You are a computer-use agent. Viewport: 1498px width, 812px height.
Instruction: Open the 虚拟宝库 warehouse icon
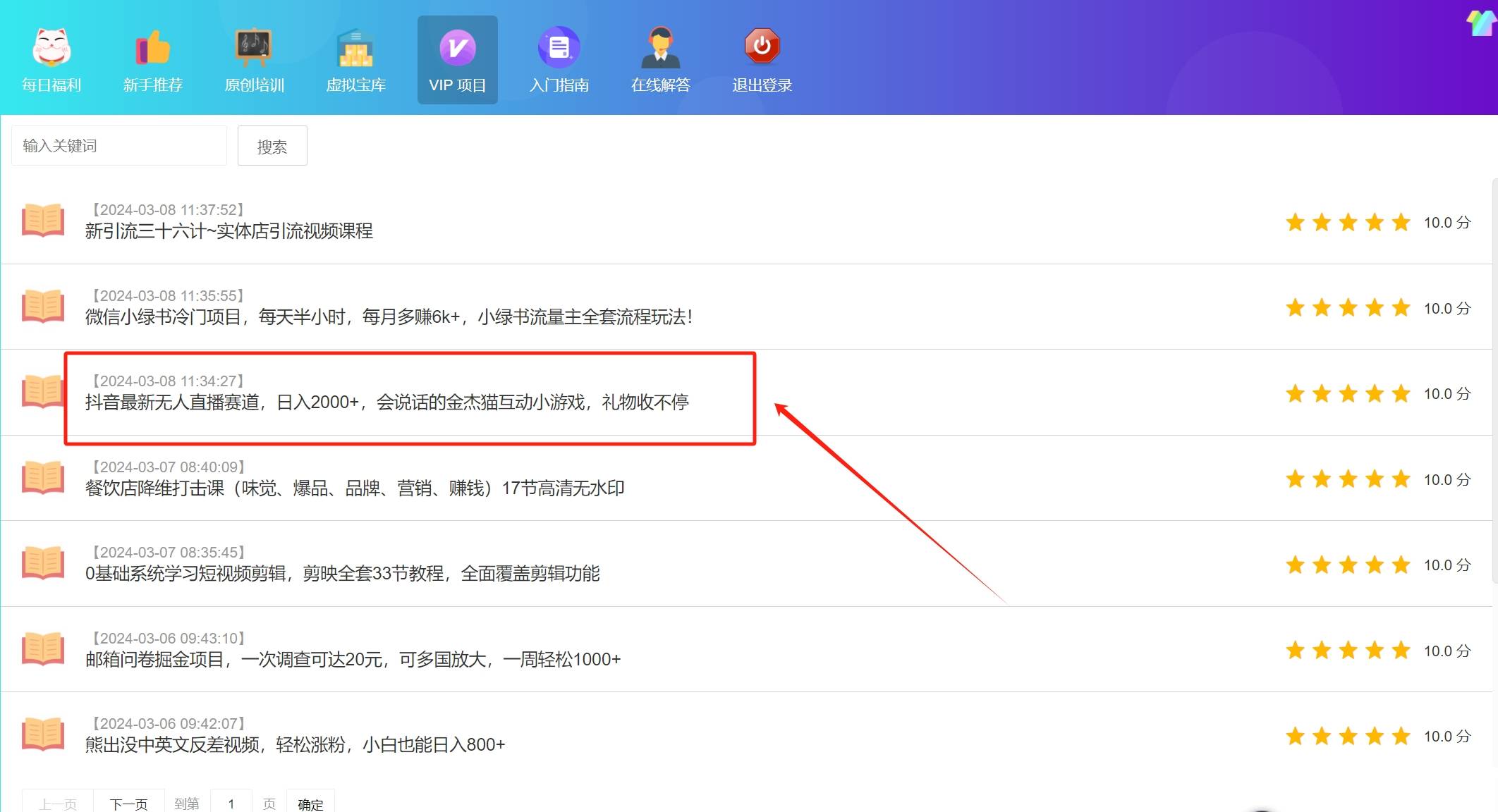(x=356, y=47)
